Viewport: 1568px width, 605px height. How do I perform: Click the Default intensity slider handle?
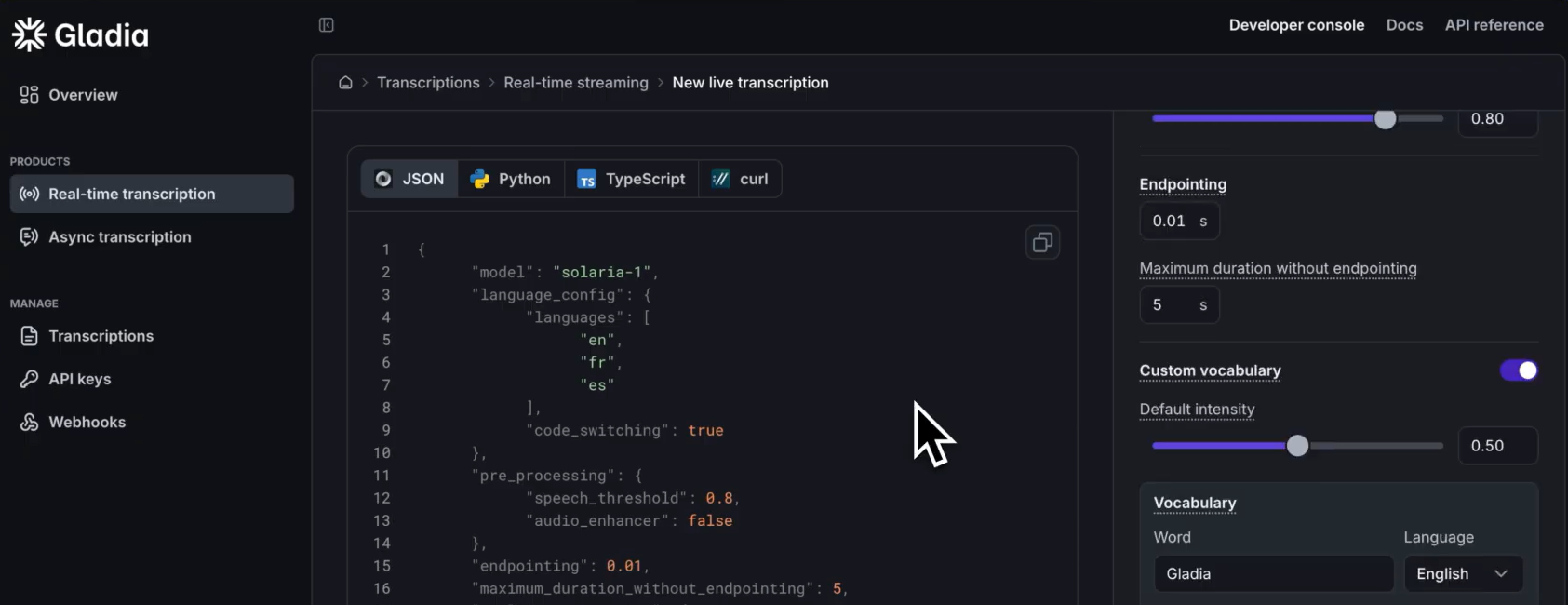[x=1297, y=446]
